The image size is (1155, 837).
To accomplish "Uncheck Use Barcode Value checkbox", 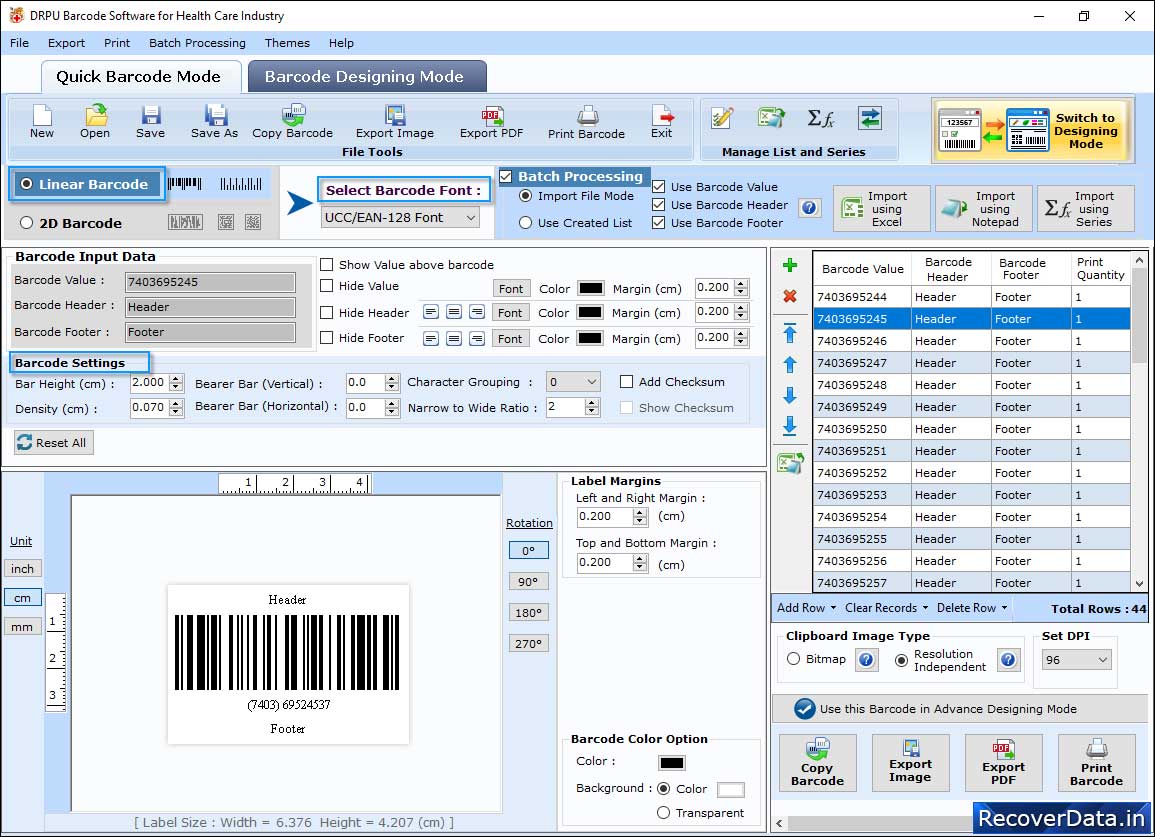I will click(659, 186).
